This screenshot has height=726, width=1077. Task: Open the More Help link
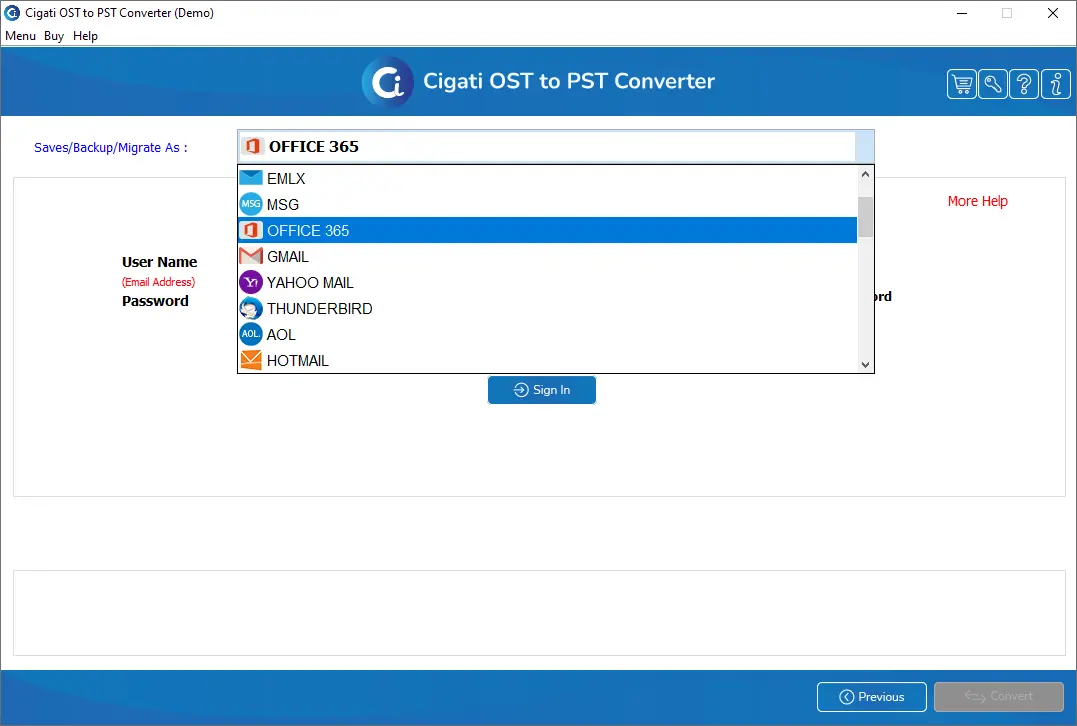[977, 201]
